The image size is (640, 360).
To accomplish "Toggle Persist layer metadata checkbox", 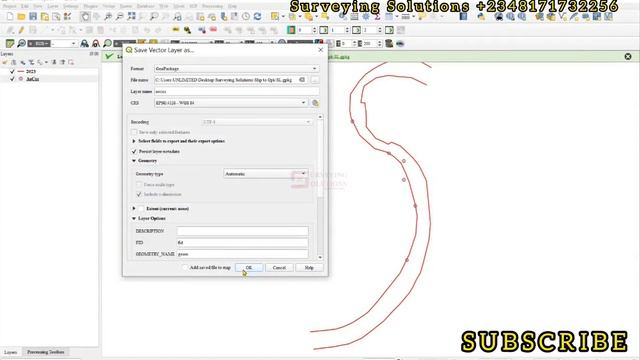I will [134, 151].
